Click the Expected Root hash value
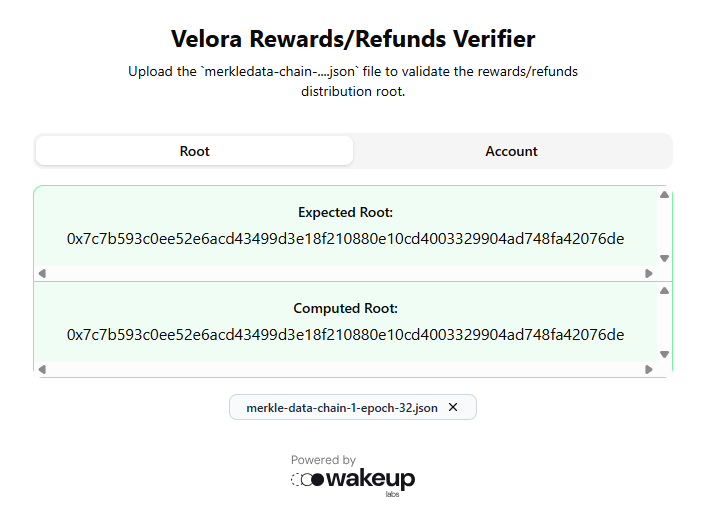Image resolution: width=726 pixels, height=517 pixels. (x=345, y=239)
